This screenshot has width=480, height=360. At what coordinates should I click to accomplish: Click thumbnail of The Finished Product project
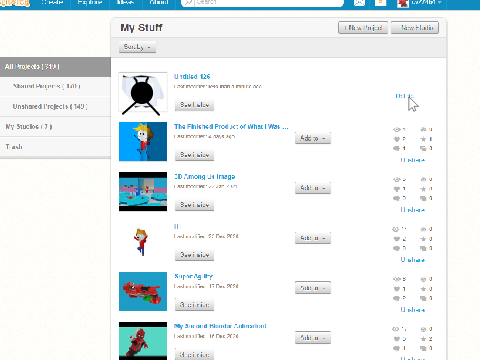click(x=143, y=141)
